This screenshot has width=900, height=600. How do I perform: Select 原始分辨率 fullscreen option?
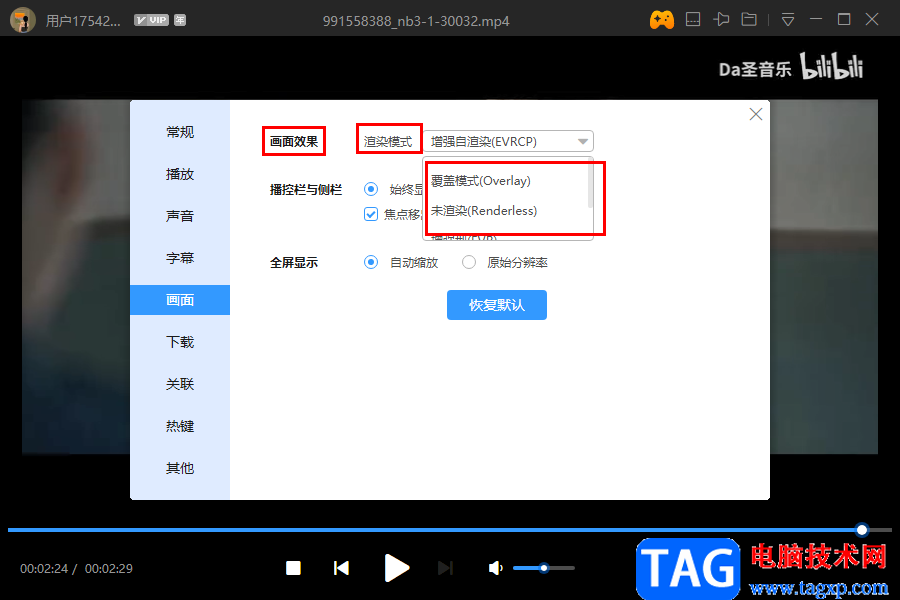click(469, 262)
